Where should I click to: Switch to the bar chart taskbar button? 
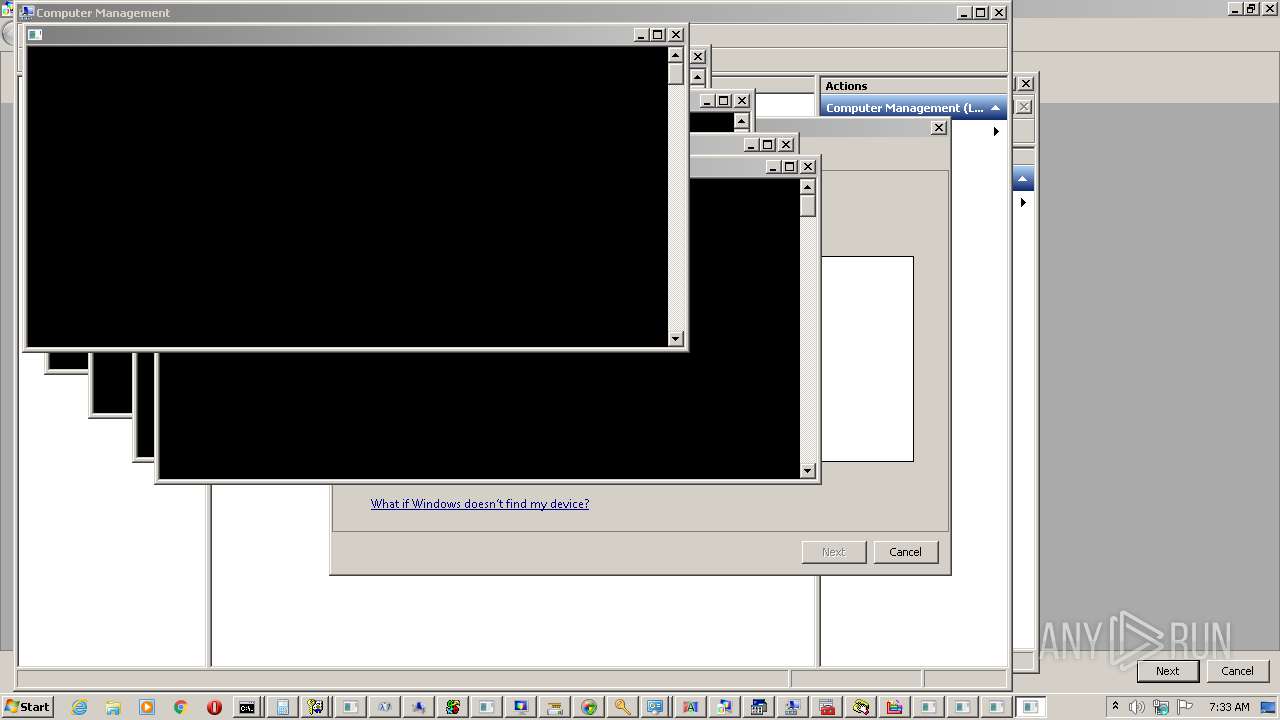[894, 707]
